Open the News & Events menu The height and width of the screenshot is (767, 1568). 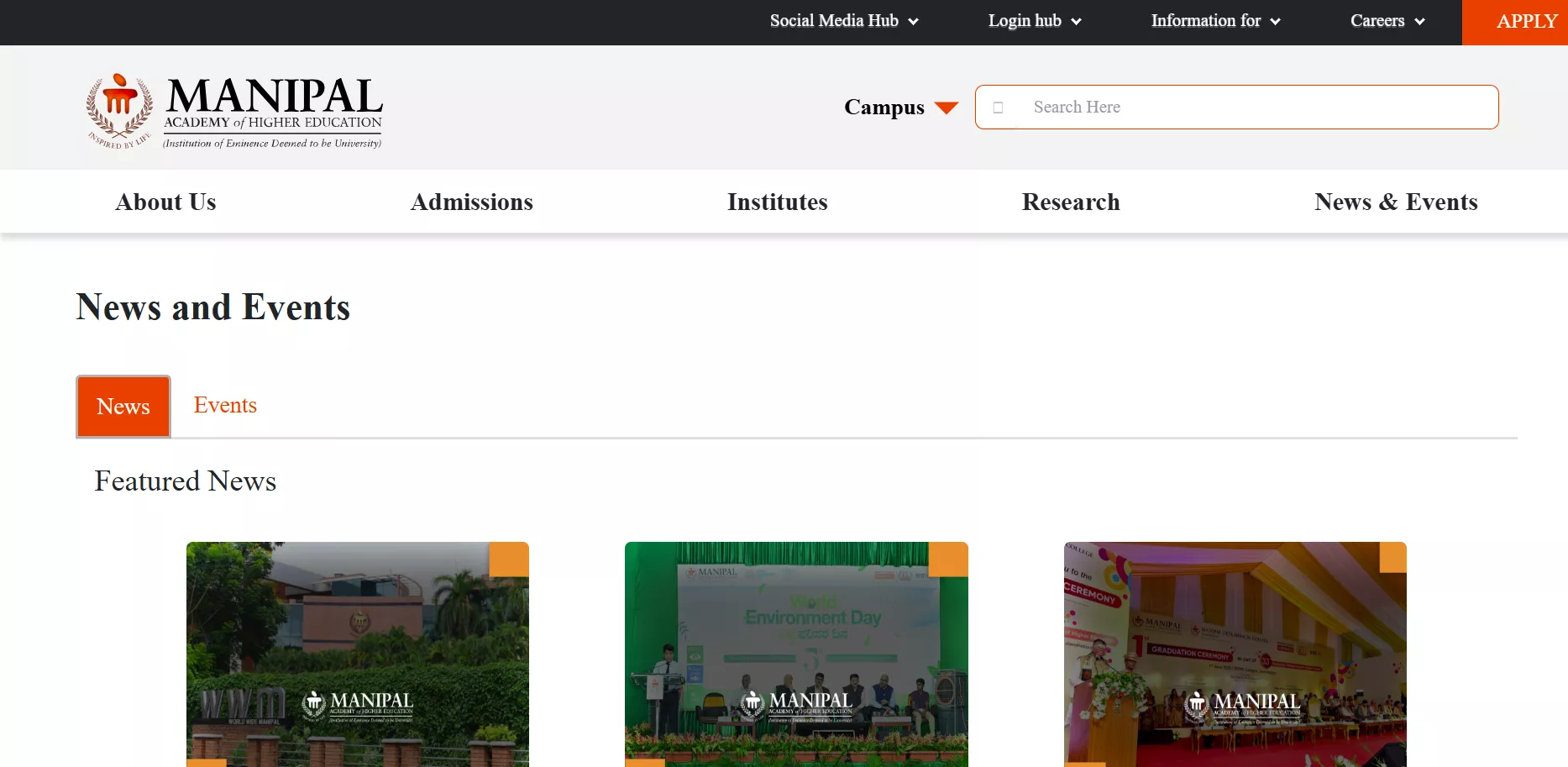(1396, 202)
